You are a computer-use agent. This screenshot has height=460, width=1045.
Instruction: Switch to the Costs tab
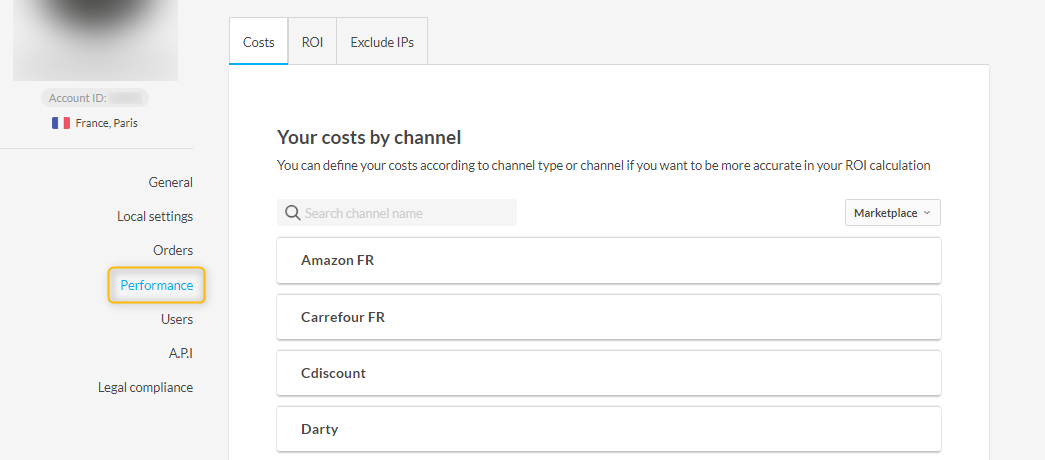(259, 42)
